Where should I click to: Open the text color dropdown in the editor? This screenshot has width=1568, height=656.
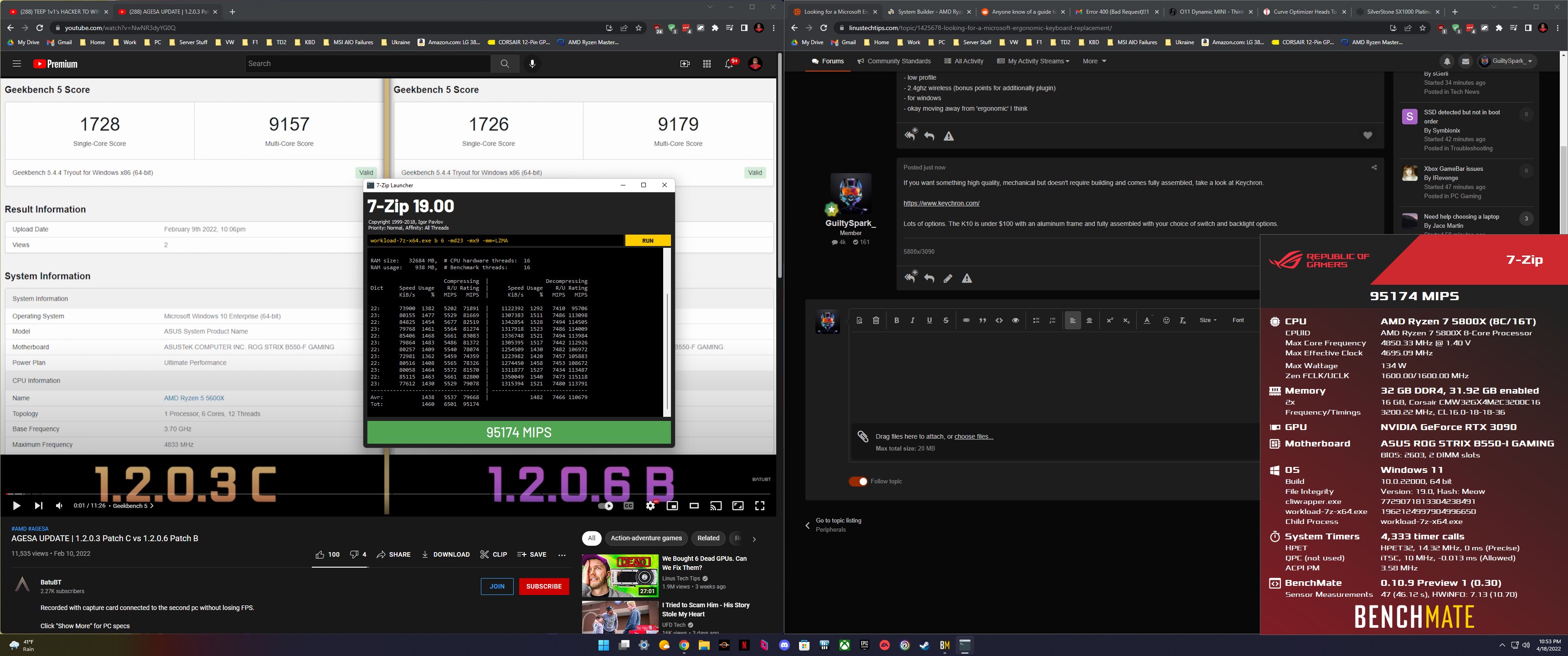1147,320
